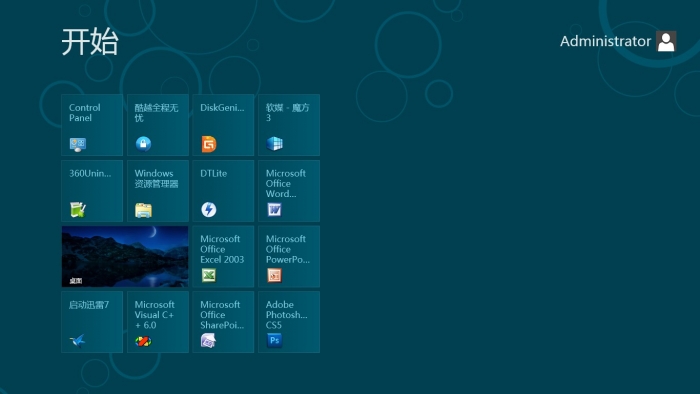The image size is (700, 394).
Task: Launch the DTLite lightning bolt tile
Action: pos(223,191)
